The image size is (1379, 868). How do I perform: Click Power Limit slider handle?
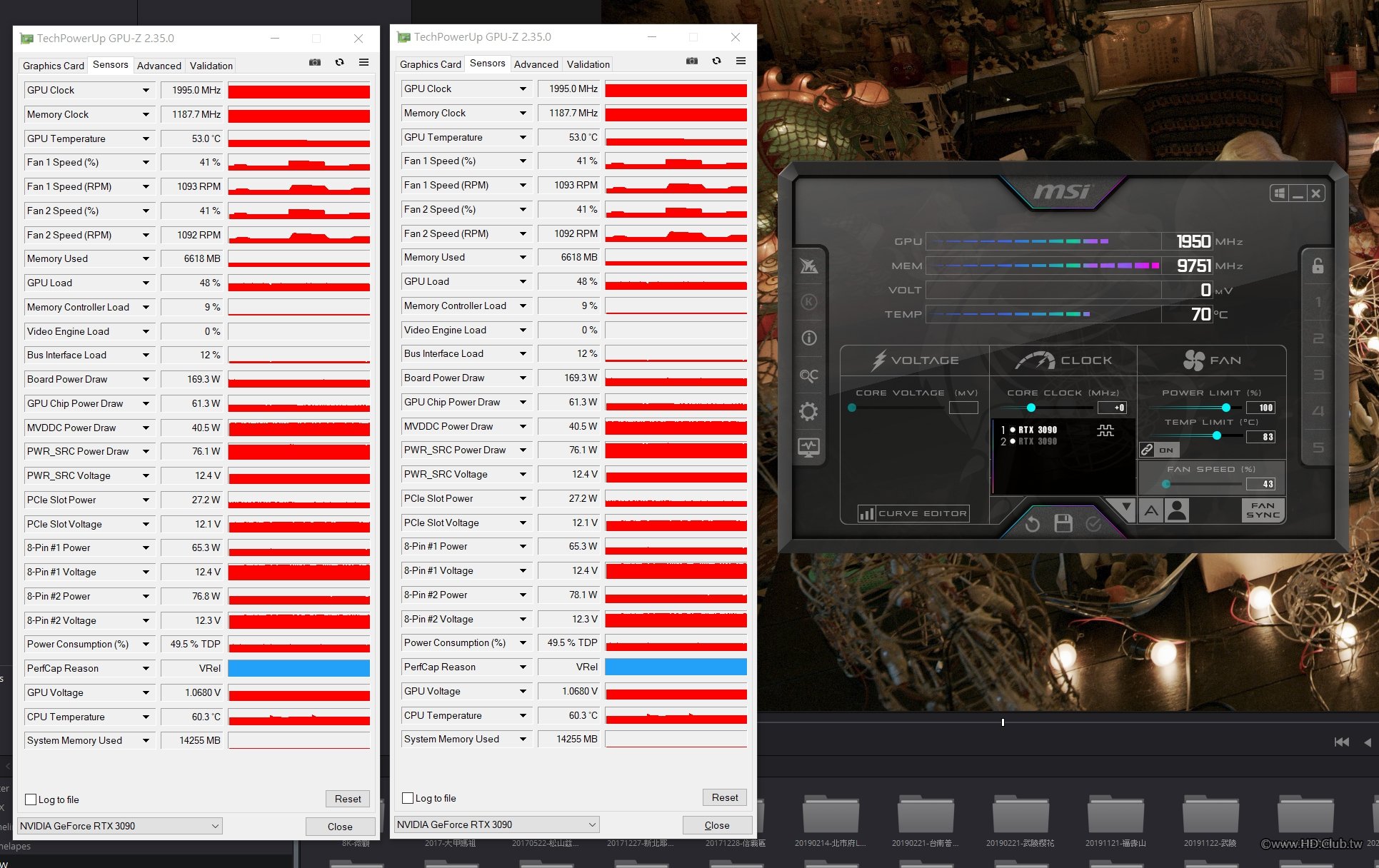point(1226,408)
